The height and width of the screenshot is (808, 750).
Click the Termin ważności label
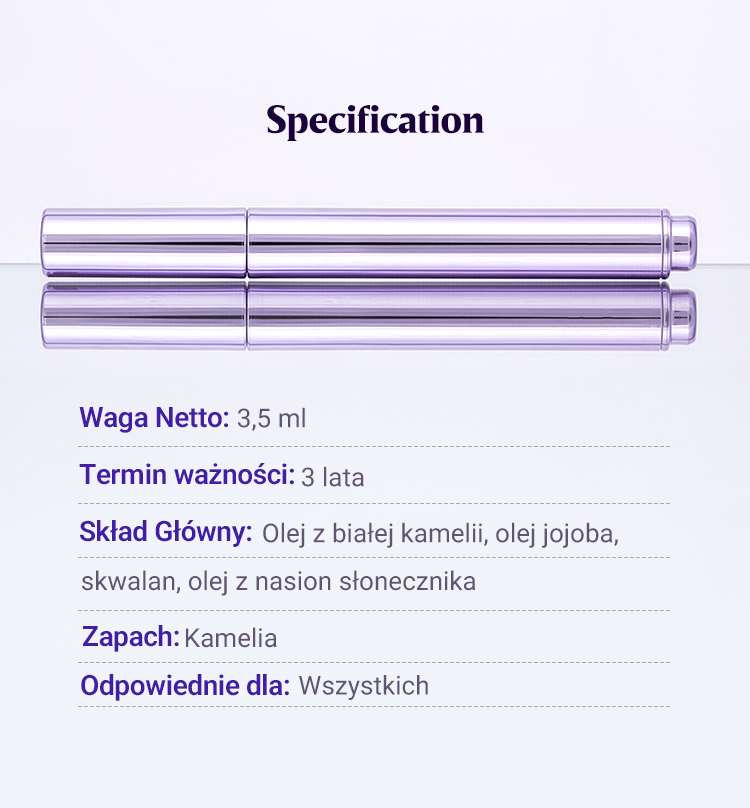[187, 475]
